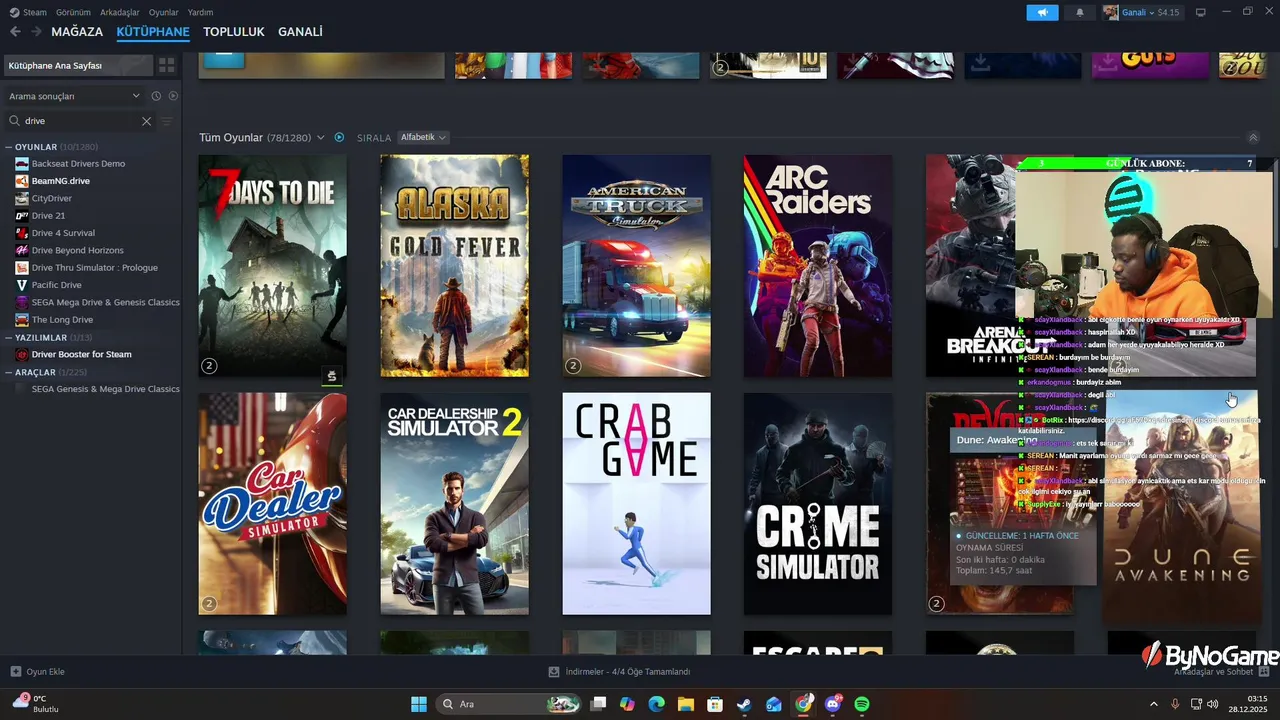Image resolution: width=1280 pixels, height=720 pixels.
Task: Open the notifications bell
Action: 1079,12
